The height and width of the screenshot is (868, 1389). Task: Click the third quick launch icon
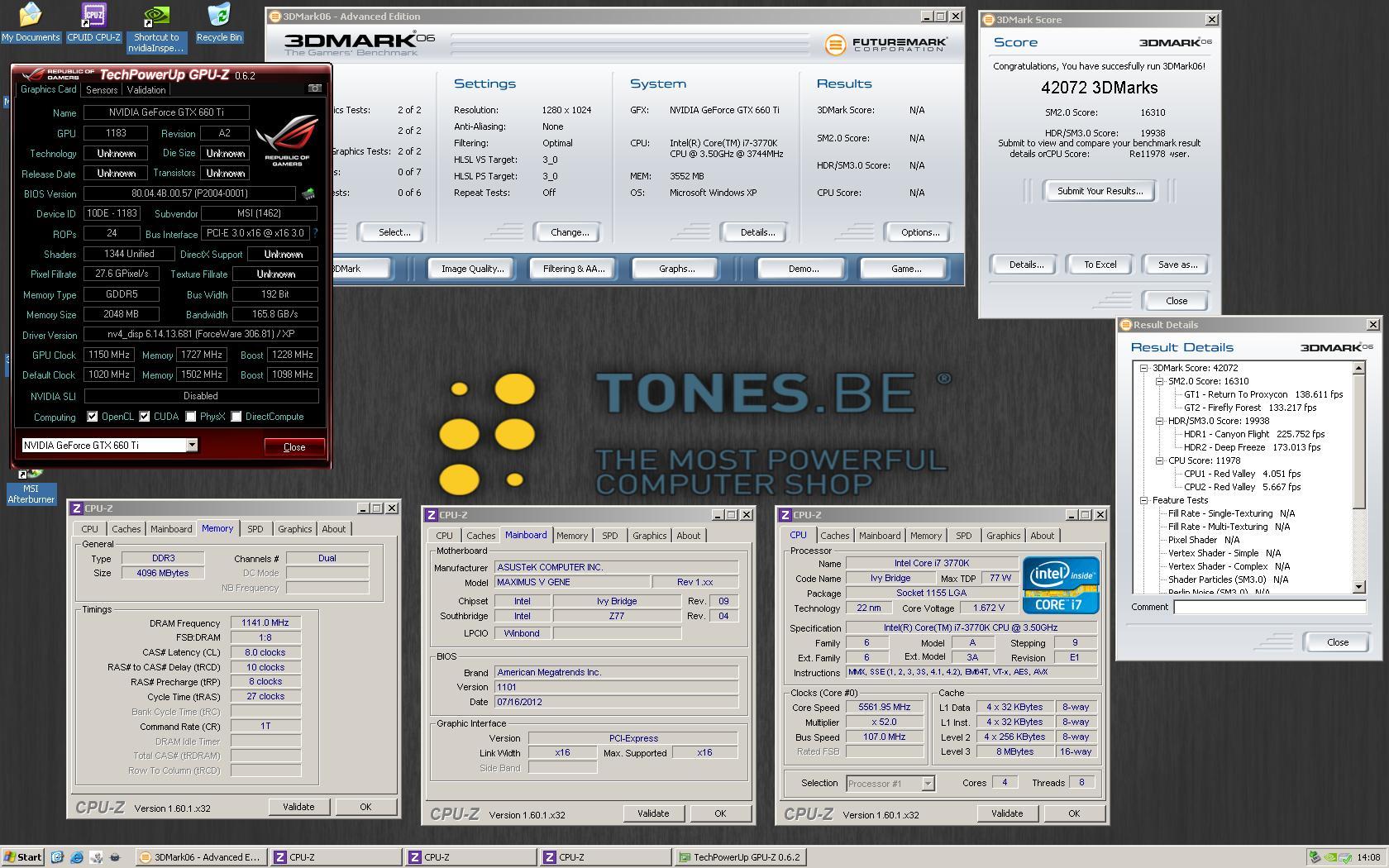(96, 857)
